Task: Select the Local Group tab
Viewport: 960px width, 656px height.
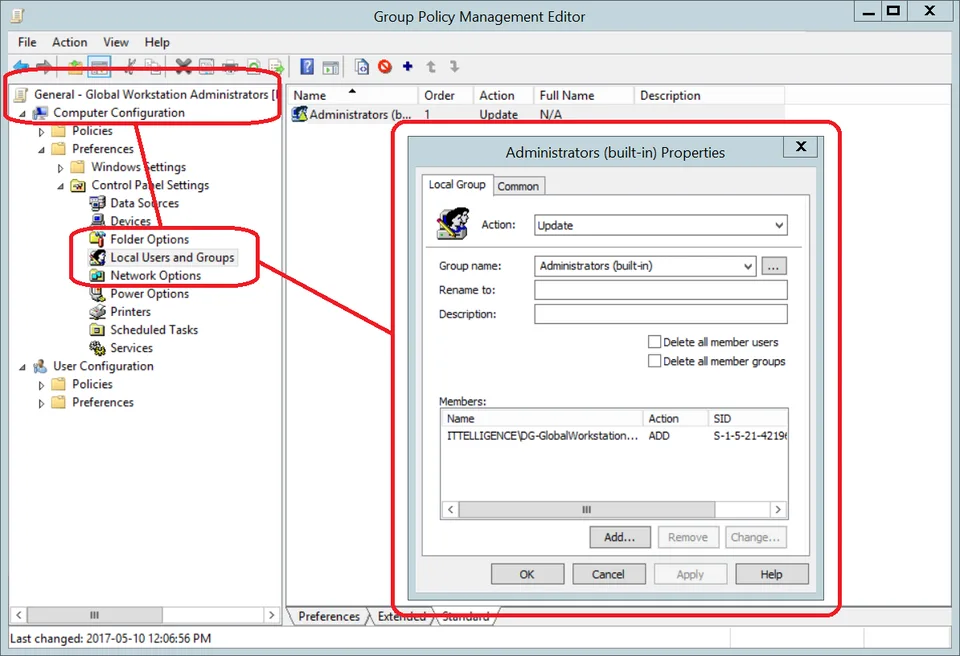Action: 457,184
